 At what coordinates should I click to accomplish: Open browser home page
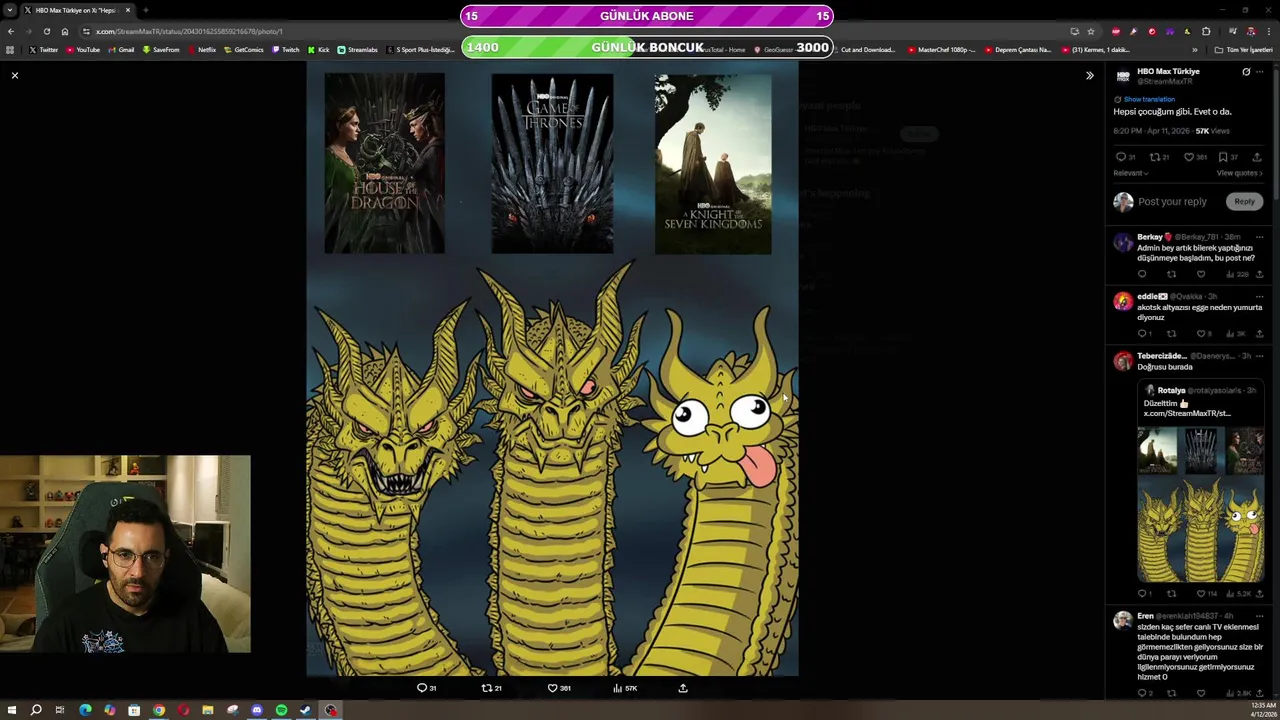(64, 31)
